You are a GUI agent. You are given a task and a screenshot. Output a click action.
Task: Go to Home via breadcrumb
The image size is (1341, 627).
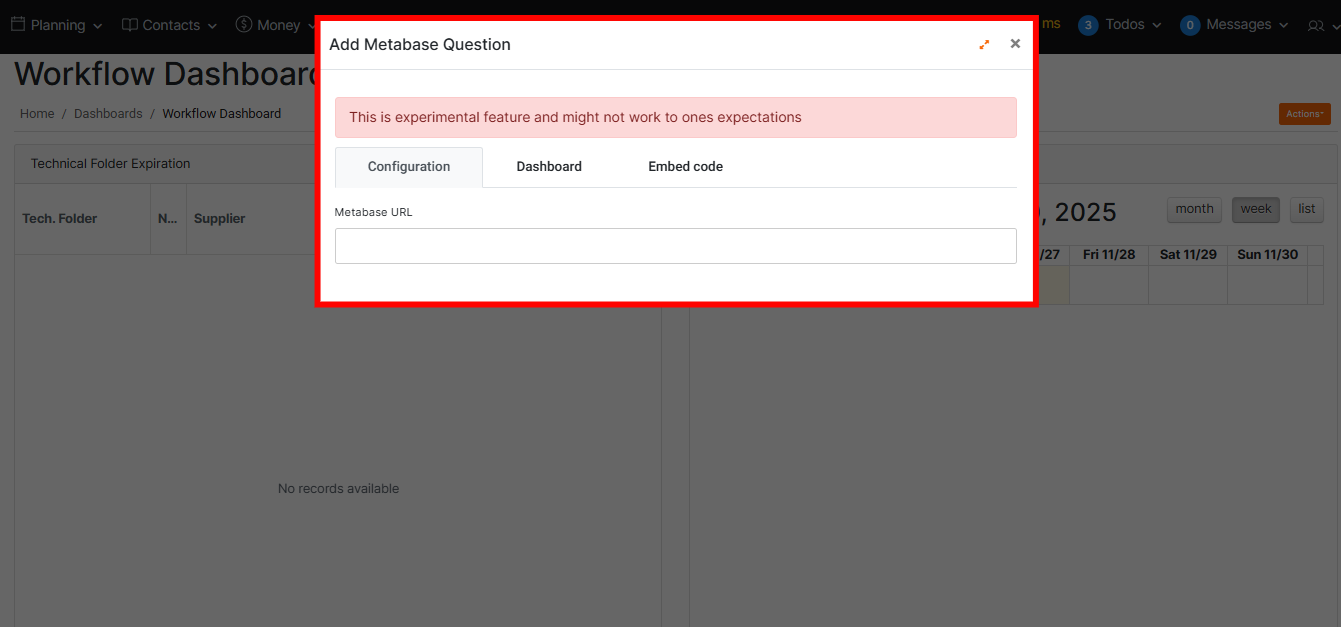(x=37, y=114)
